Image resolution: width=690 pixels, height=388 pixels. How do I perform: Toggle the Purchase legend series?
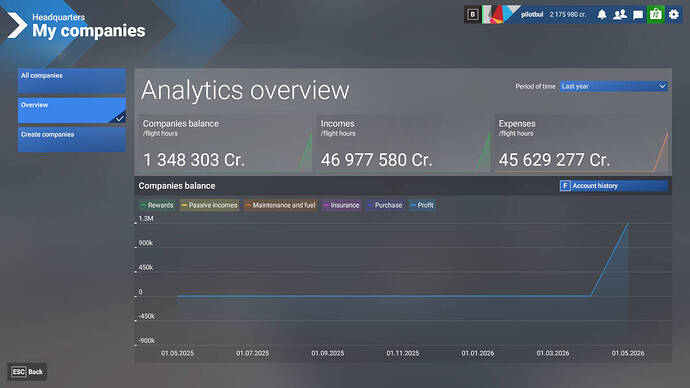(x=385, y=205)
